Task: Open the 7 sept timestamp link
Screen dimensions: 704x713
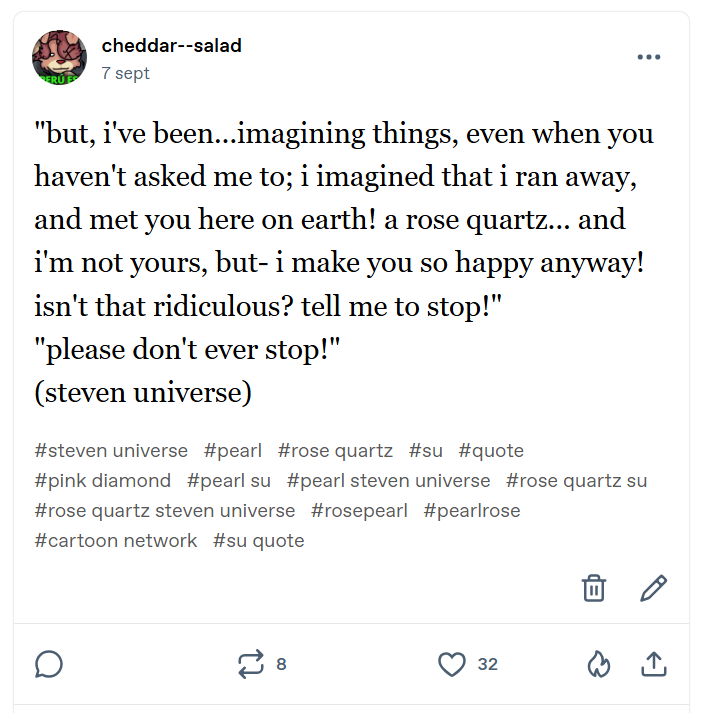Action: point(126,73)
